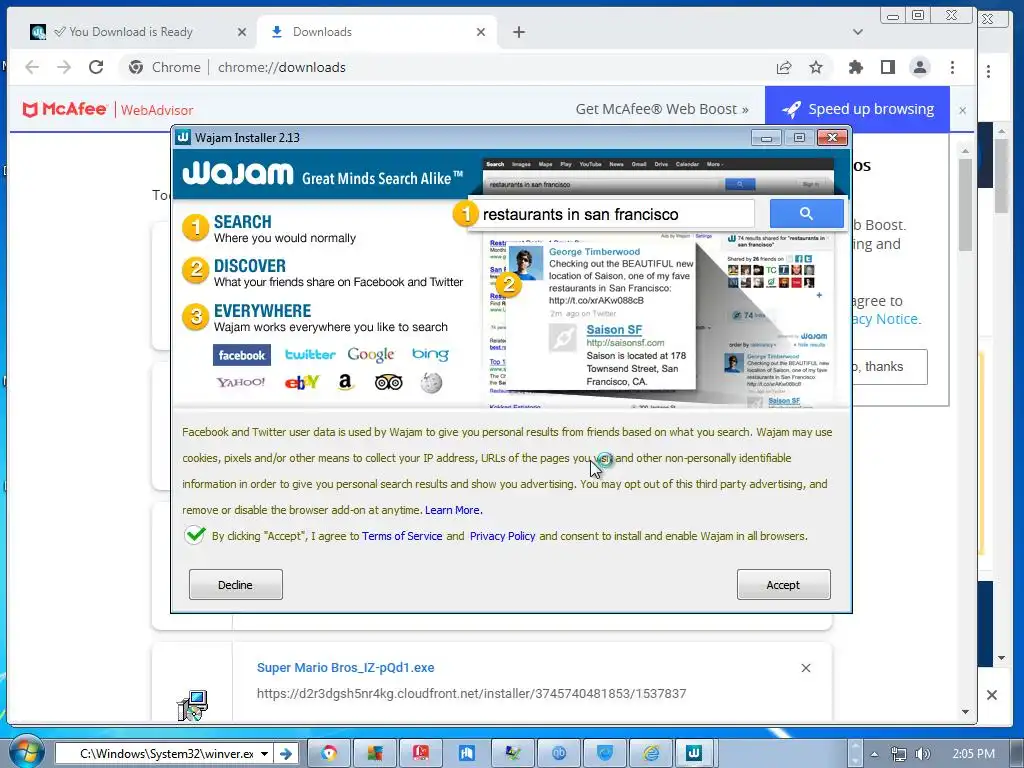The width and height of the screenshot is (1024, 768).
Task: Click the network tray icon
Action: (899, 754)
